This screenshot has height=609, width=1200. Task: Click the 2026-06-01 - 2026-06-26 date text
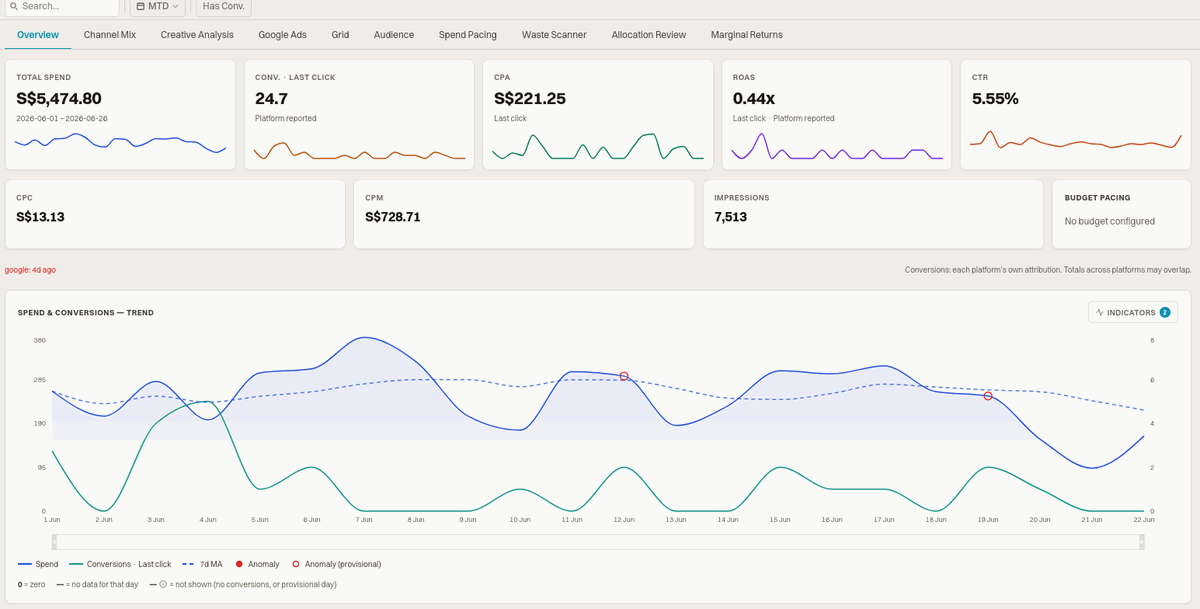point(62,118)
